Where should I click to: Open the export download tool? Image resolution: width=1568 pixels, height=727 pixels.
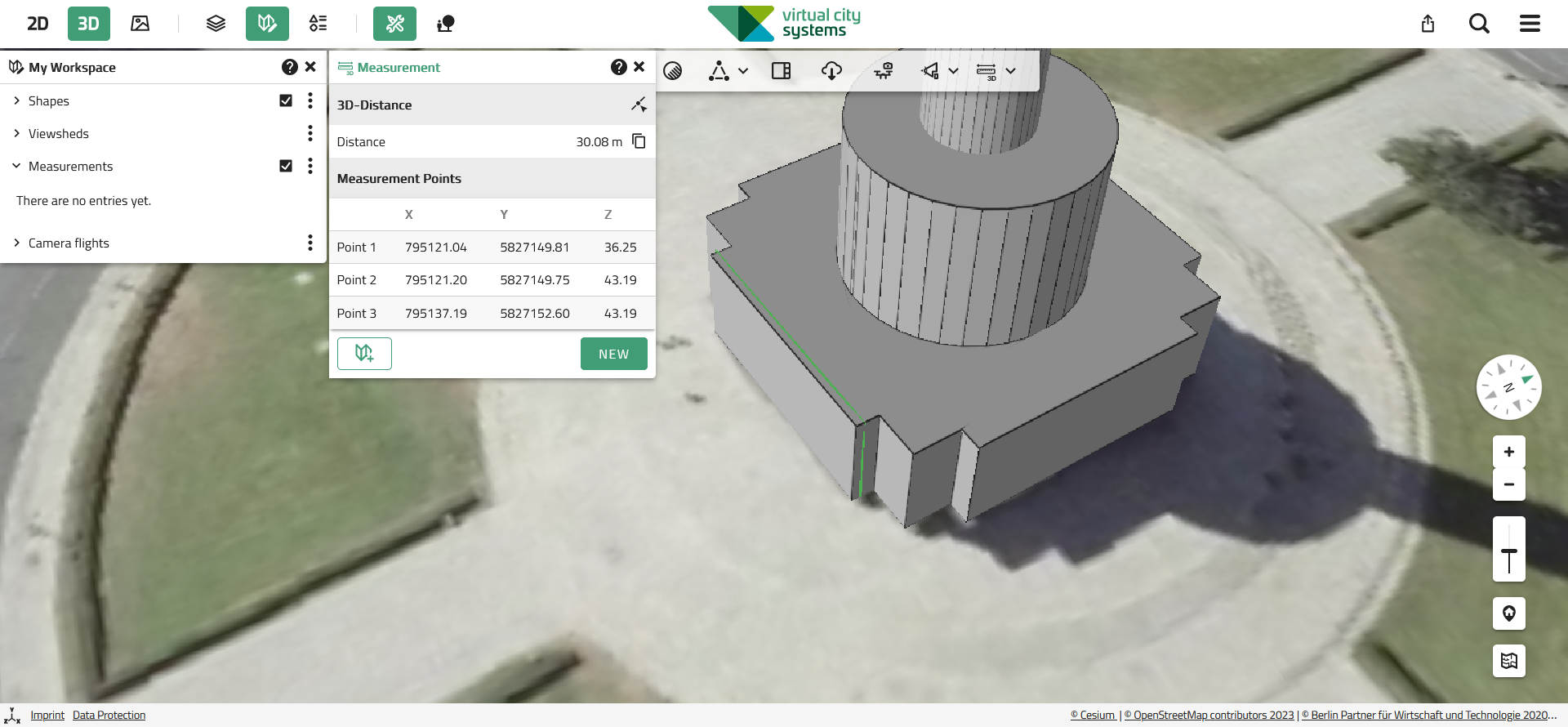831,70
